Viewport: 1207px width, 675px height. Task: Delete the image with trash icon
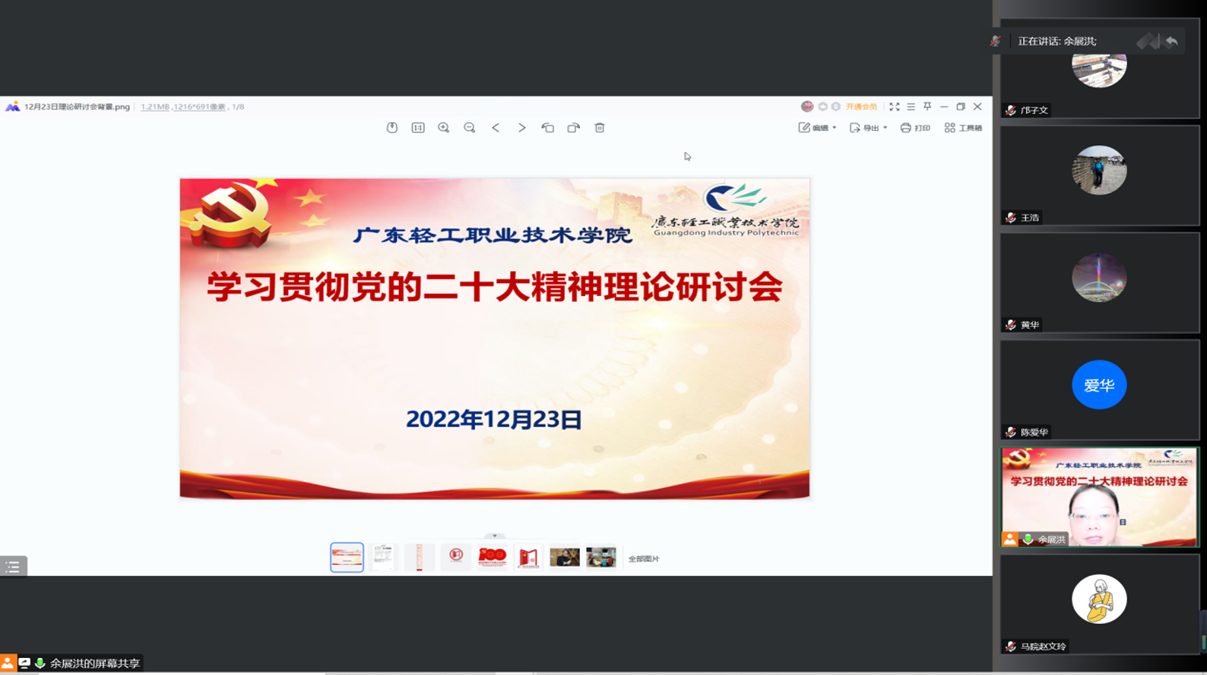pos(600,128)
